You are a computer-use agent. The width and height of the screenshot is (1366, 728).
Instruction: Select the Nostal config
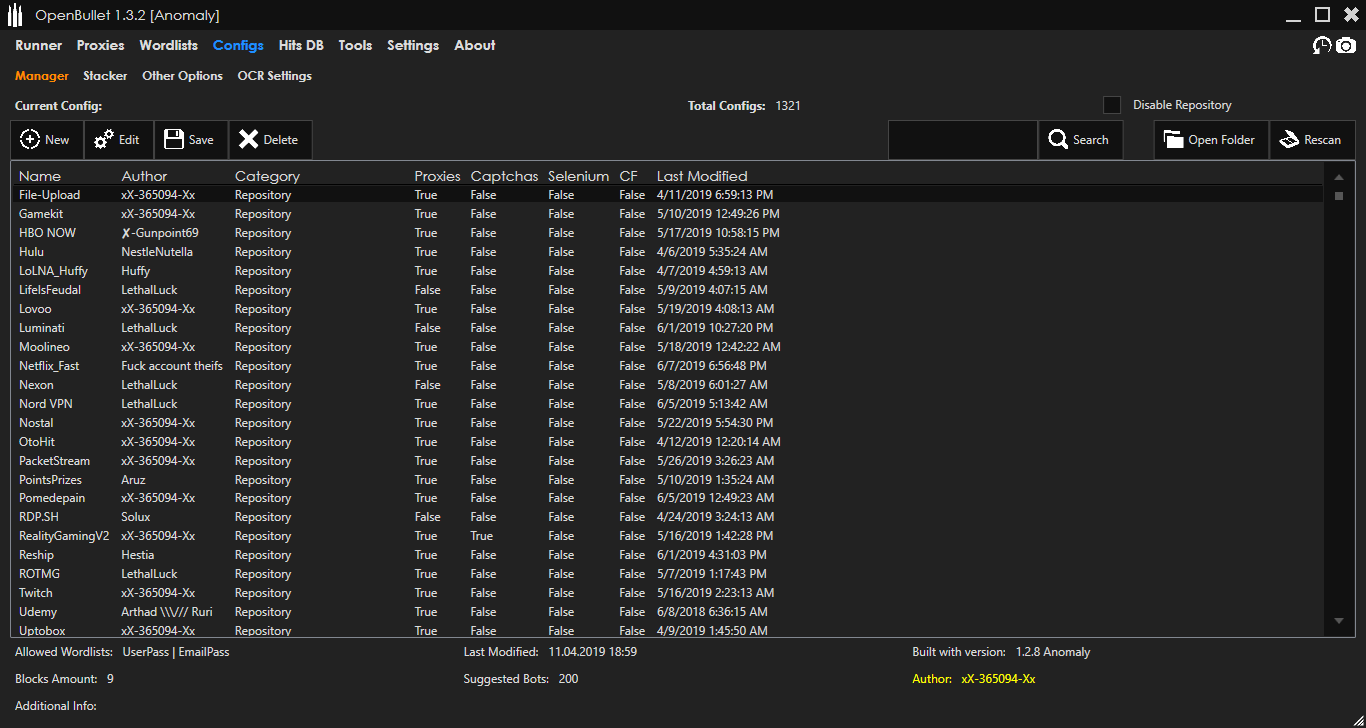click(x=669, y=423)
